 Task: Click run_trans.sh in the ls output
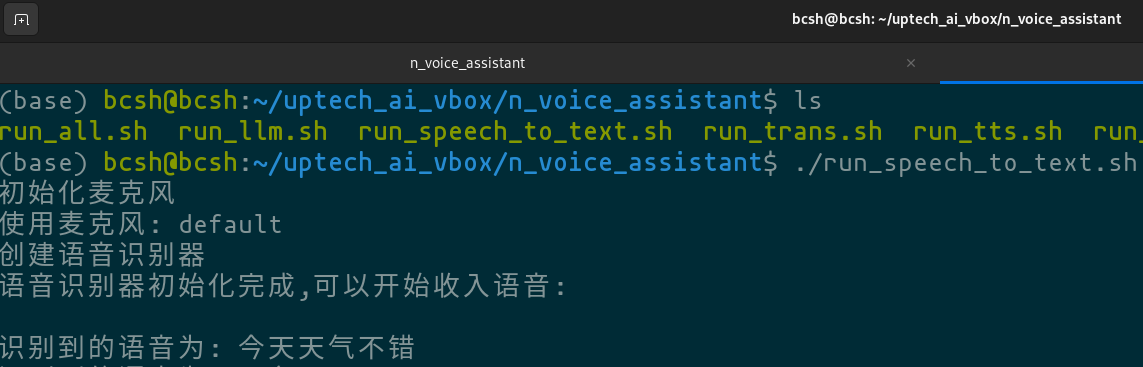click(x=792, y=132)
